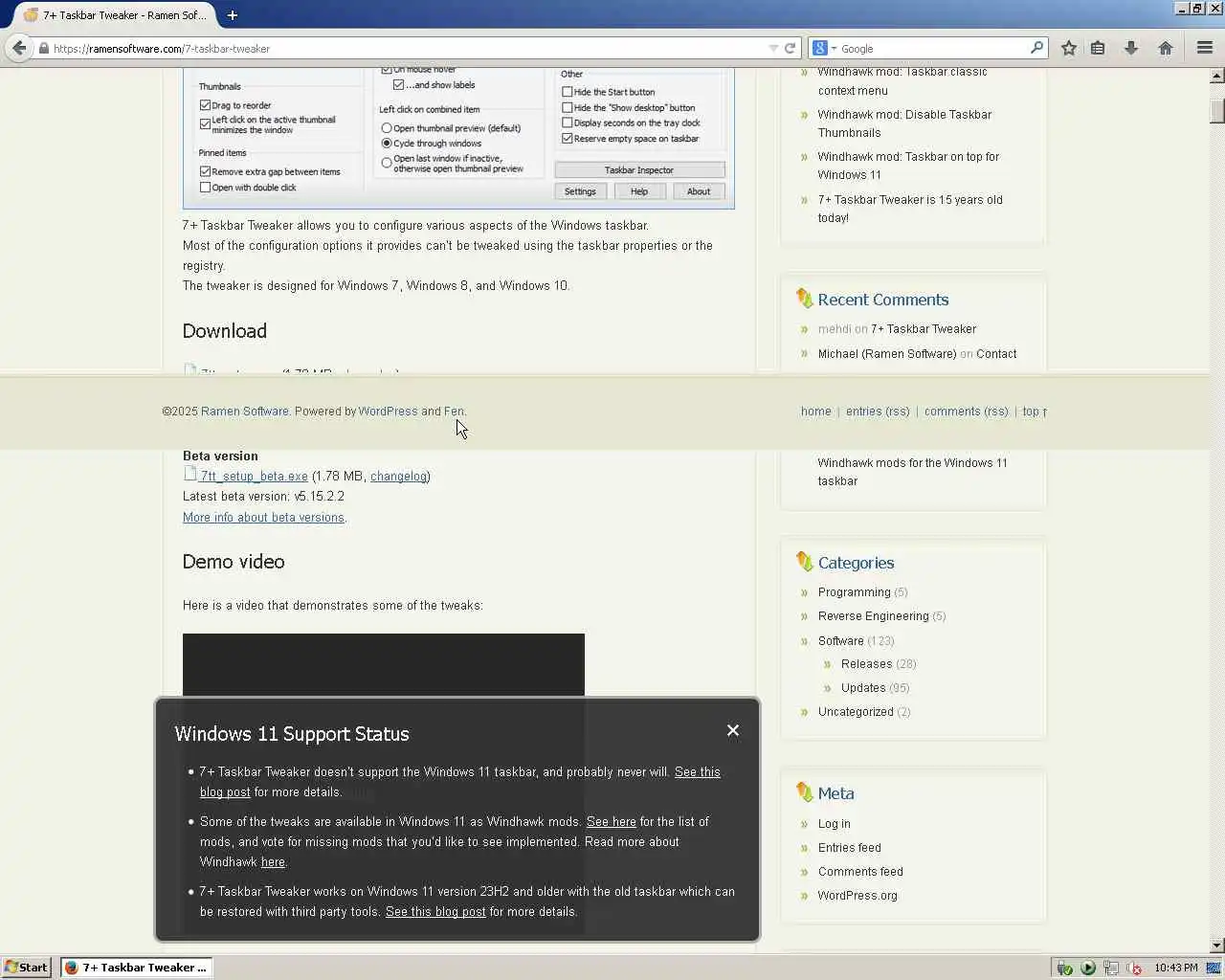This screenshot has height=980, width=1225.
Task: Open 'See this blog post' about old taskbar
Action: click(x=435, y=911)
